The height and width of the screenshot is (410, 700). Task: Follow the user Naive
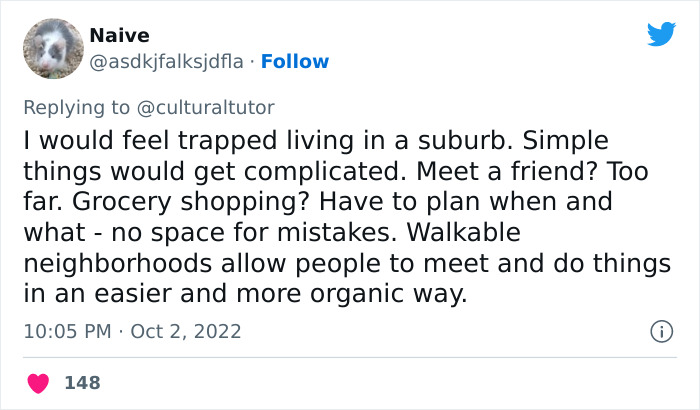297,62
